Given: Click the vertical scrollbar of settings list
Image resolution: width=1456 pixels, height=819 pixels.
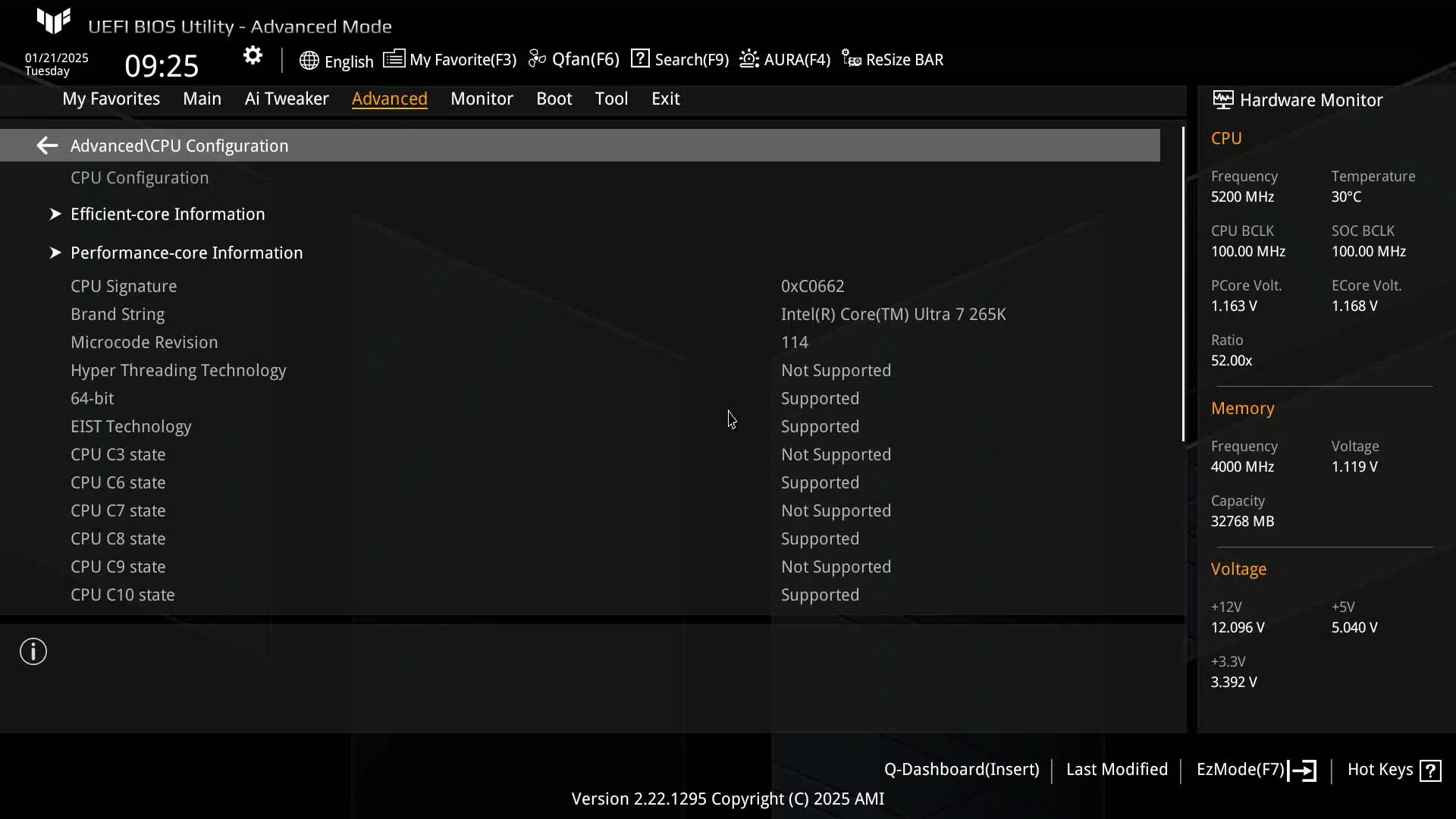Looking at the screenshot, I should click(1183, 284).
